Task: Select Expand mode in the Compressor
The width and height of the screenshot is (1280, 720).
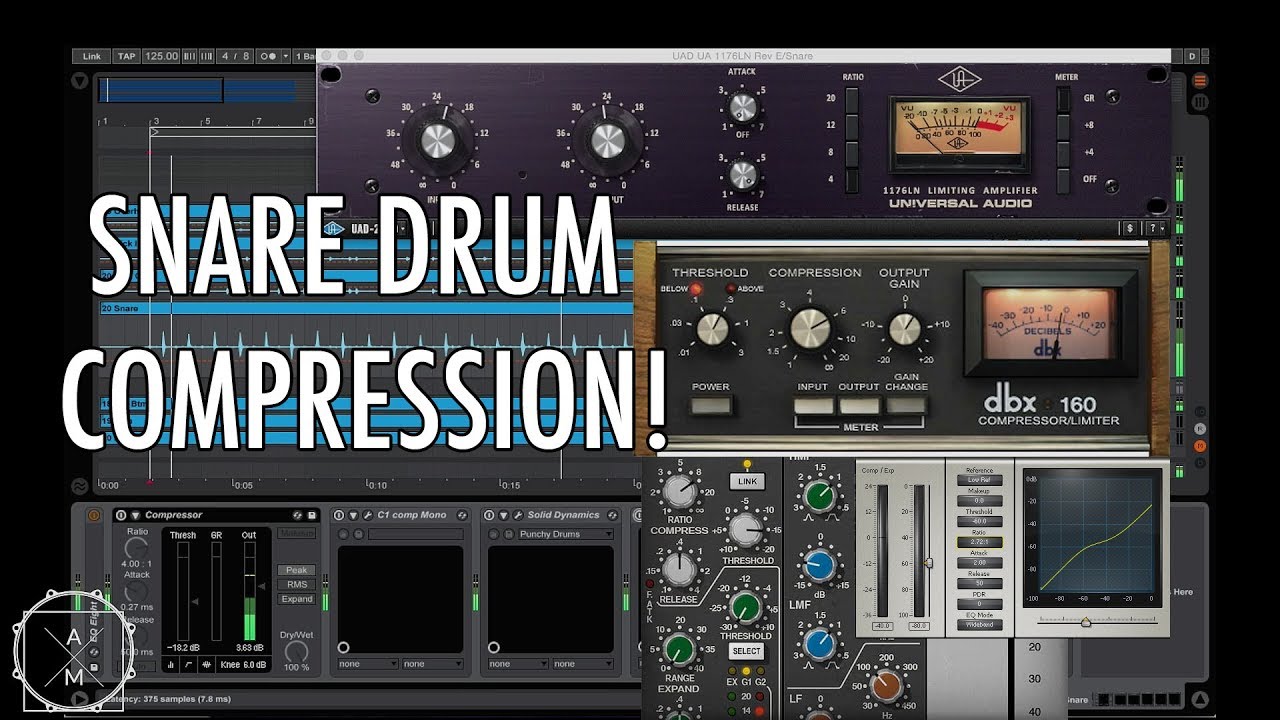Action: pos(297,599)
